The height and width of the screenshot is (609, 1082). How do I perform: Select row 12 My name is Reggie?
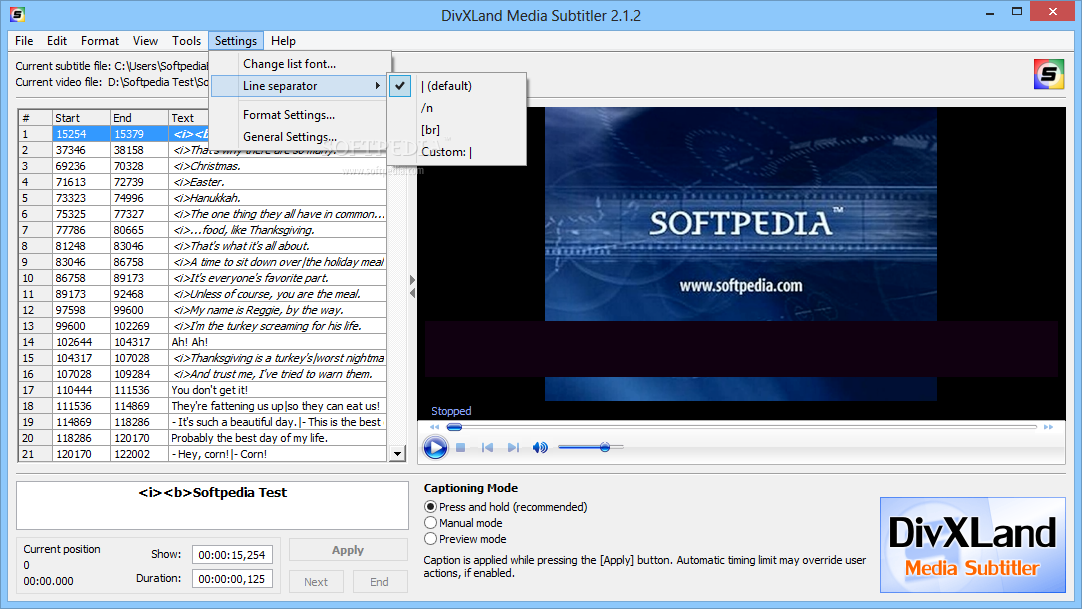pyautogui.click(x=202, y=310)
